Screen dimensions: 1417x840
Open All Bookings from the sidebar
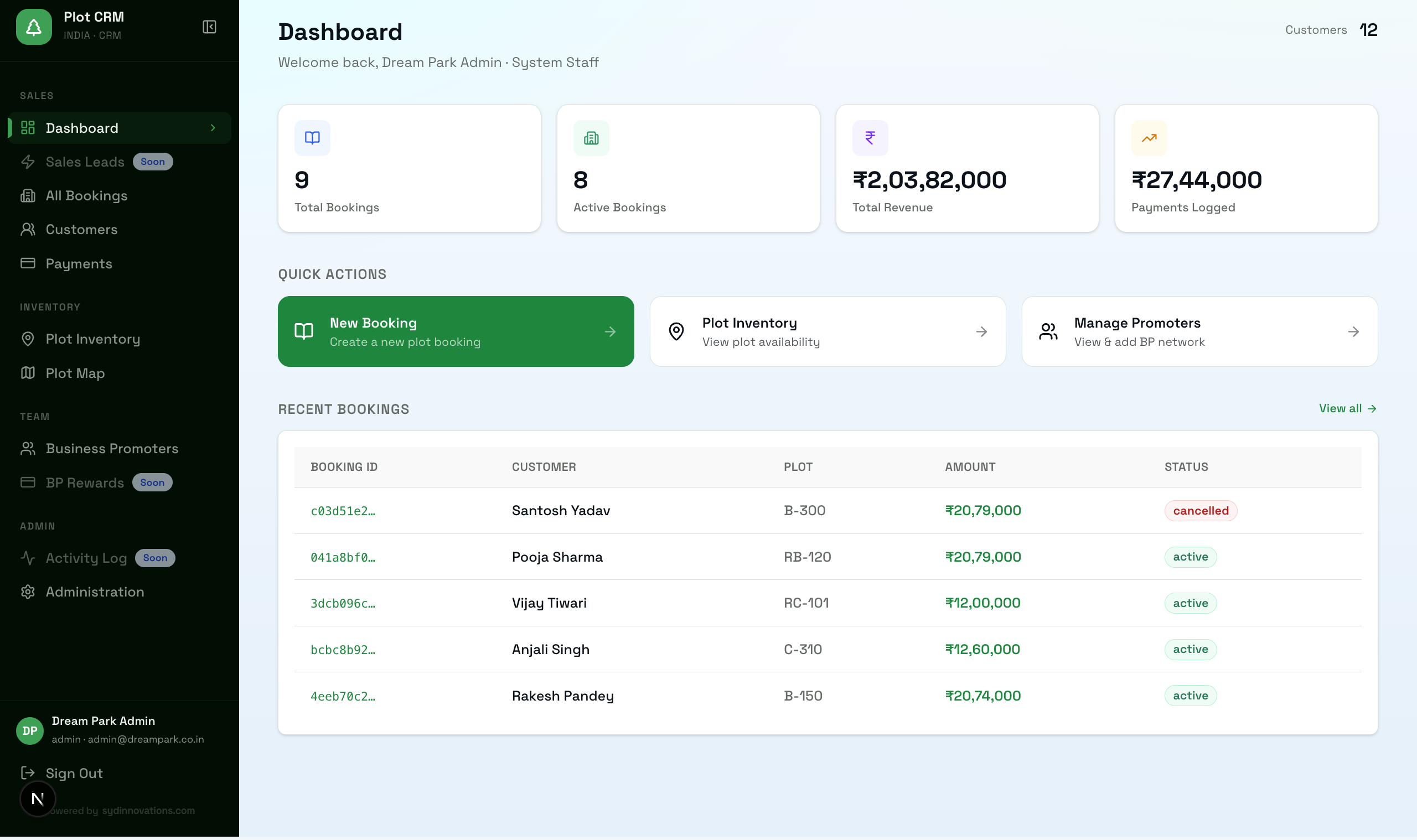point(120,196)
